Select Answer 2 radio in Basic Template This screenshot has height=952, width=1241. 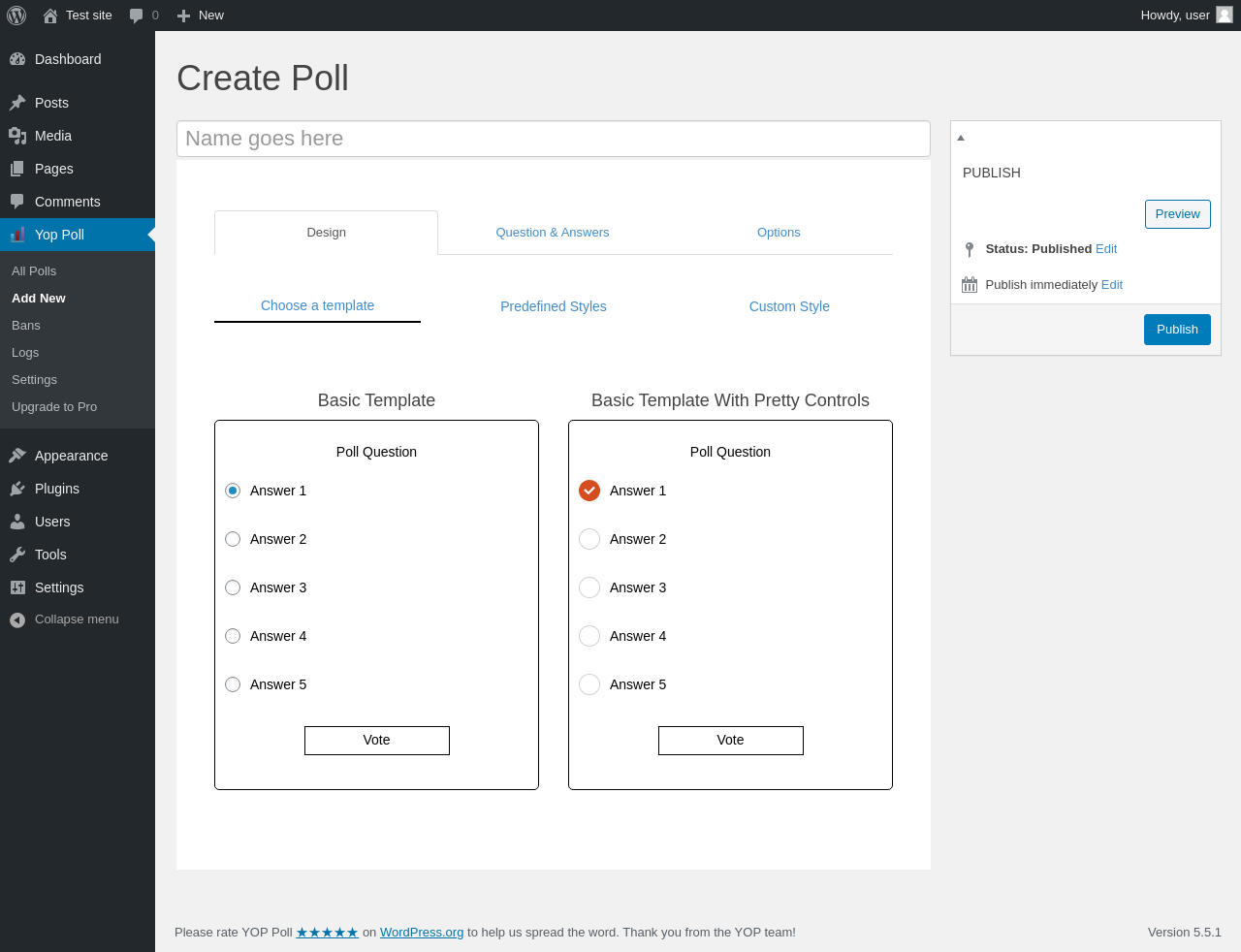[x=233, y=539]
